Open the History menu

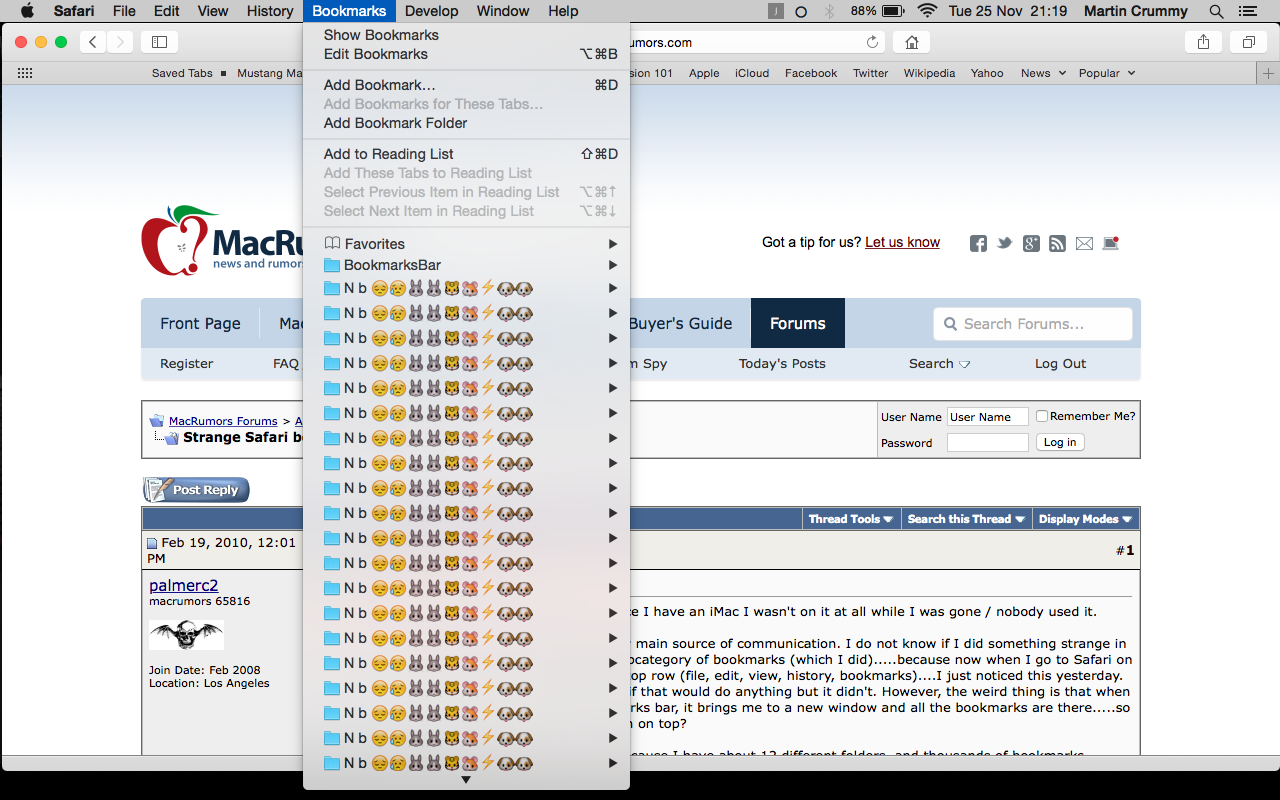pyautogui.click(x=269, y=11)
